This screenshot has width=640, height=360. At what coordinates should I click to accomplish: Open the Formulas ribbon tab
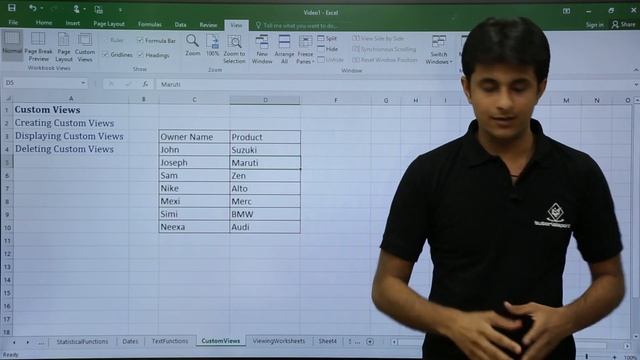pos(150,24)
